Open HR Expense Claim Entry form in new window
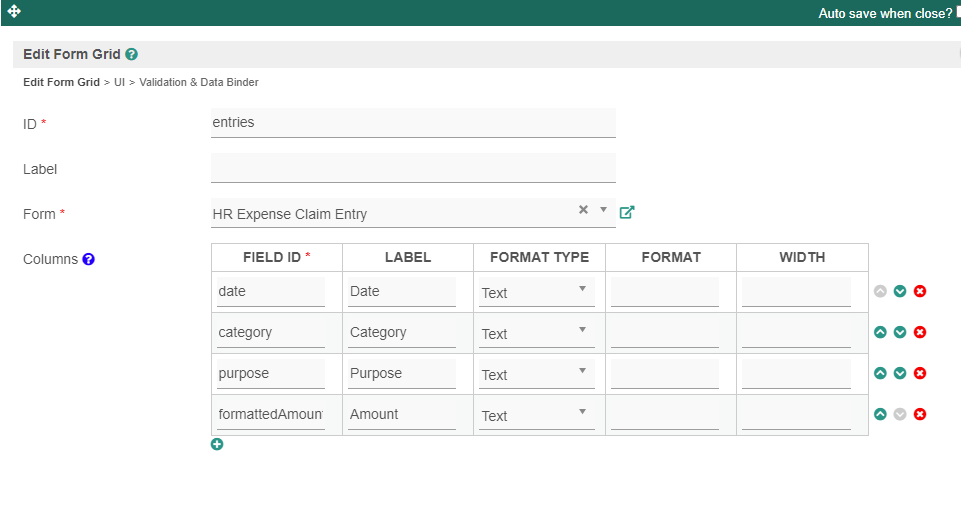The width and height of the screenshot is (961, 519). click(x=627, y=212)
